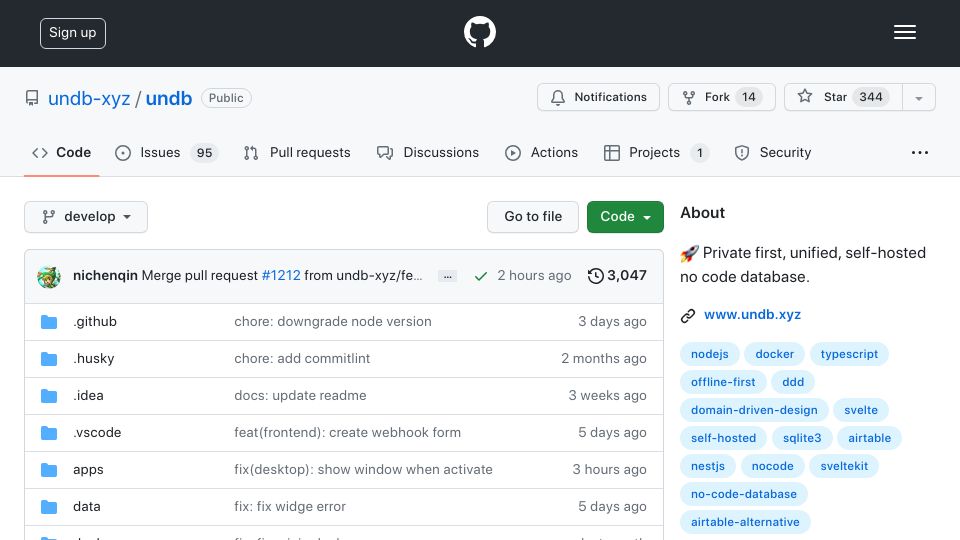Open the .idea folder name
Viewport: 960px width, 540px height.
[x=88, y=396]
